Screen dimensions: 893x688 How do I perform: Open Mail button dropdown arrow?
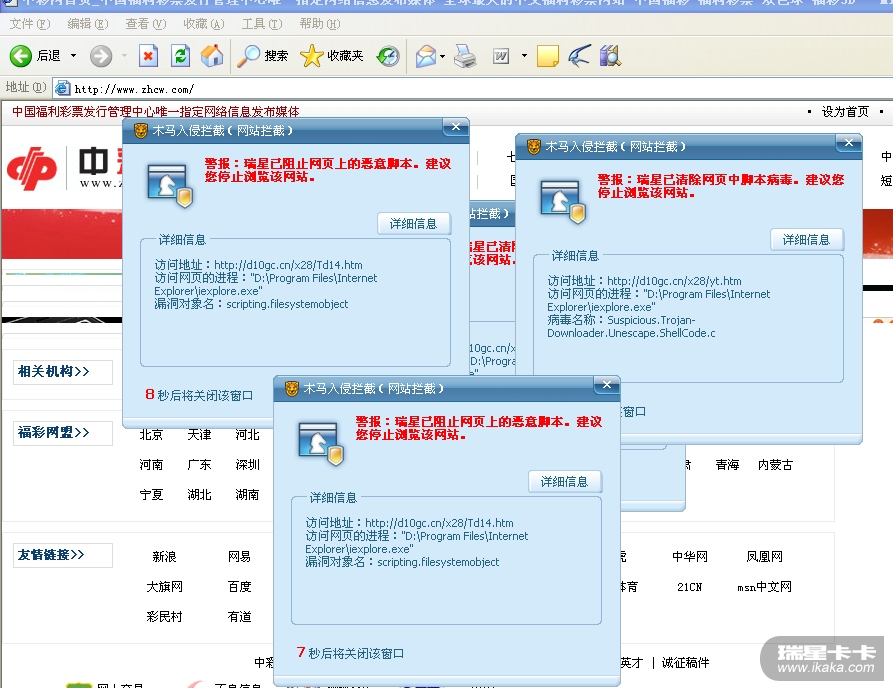443,56
